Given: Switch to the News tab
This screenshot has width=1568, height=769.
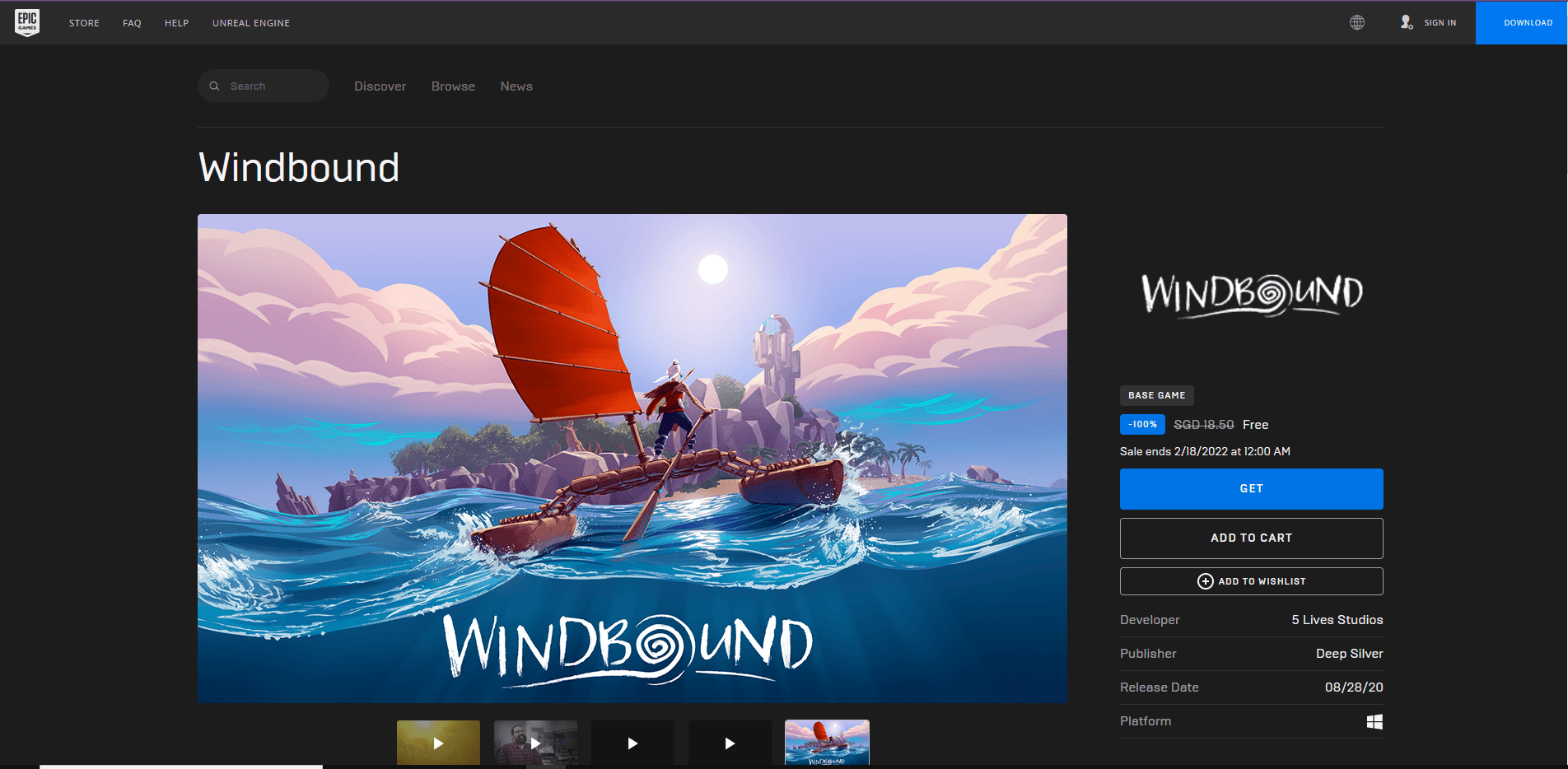Looking at the screenshot, I should tap(516, 86).
